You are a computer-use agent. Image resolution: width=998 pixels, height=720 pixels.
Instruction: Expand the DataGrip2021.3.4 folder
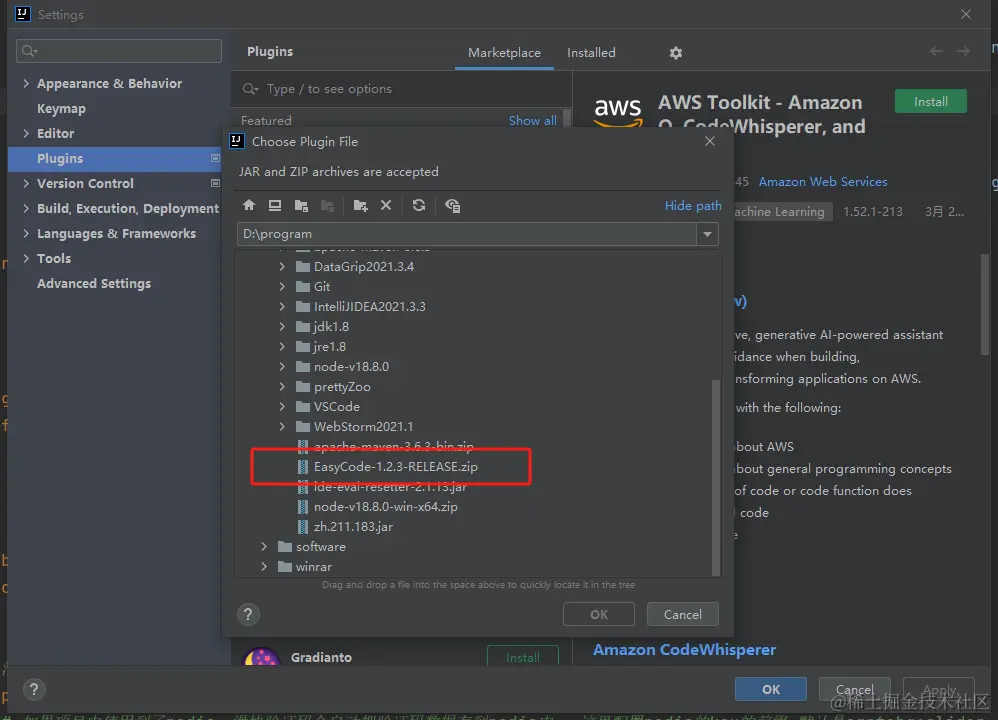pyautogui.click(x=282, y=267)
